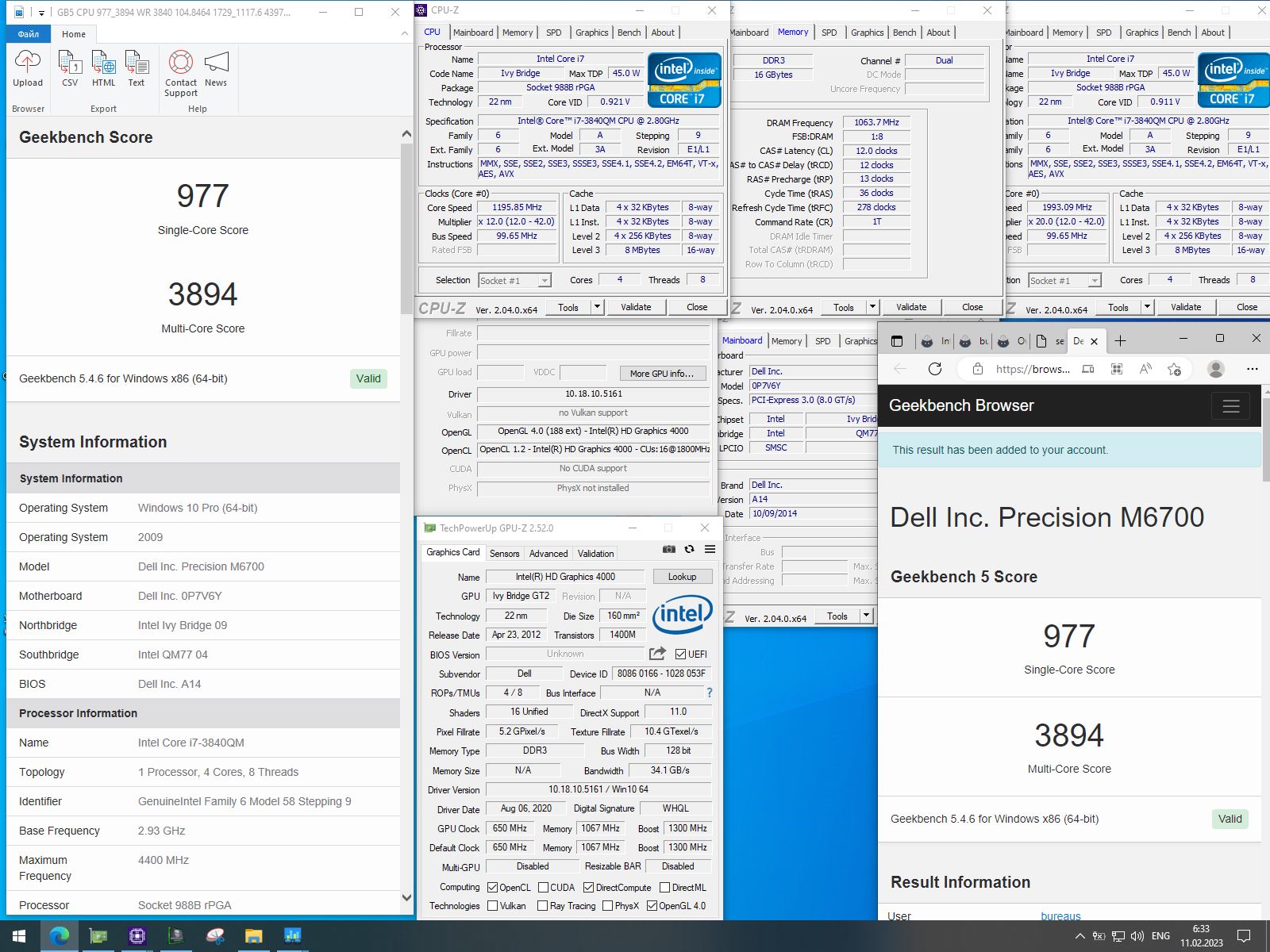Switch to the Файл tab in Geekbench

pos(28,34)
